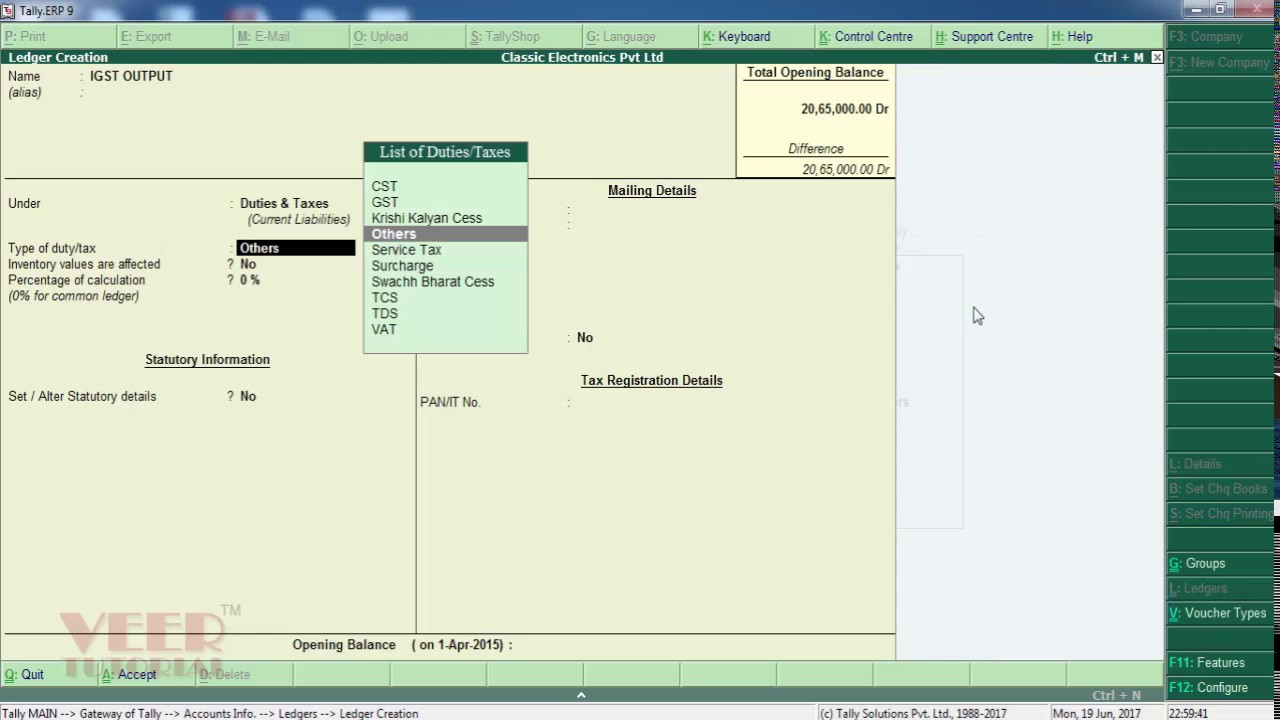Open Ledgers from the side panel
This screenshot has width=1280, height=720.
click(1221, 589)
